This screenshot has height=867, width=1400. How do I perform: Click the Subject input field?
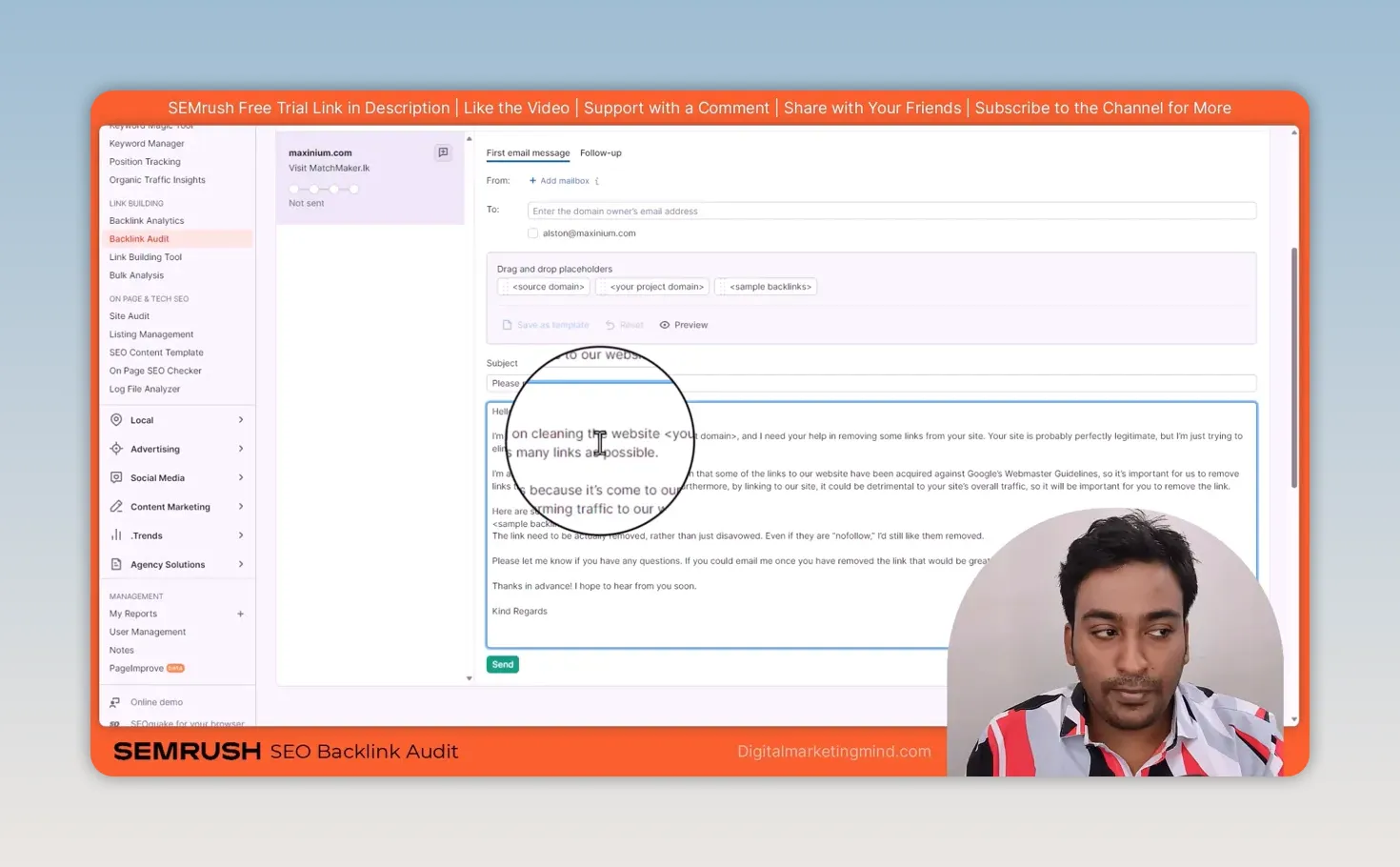870,383
